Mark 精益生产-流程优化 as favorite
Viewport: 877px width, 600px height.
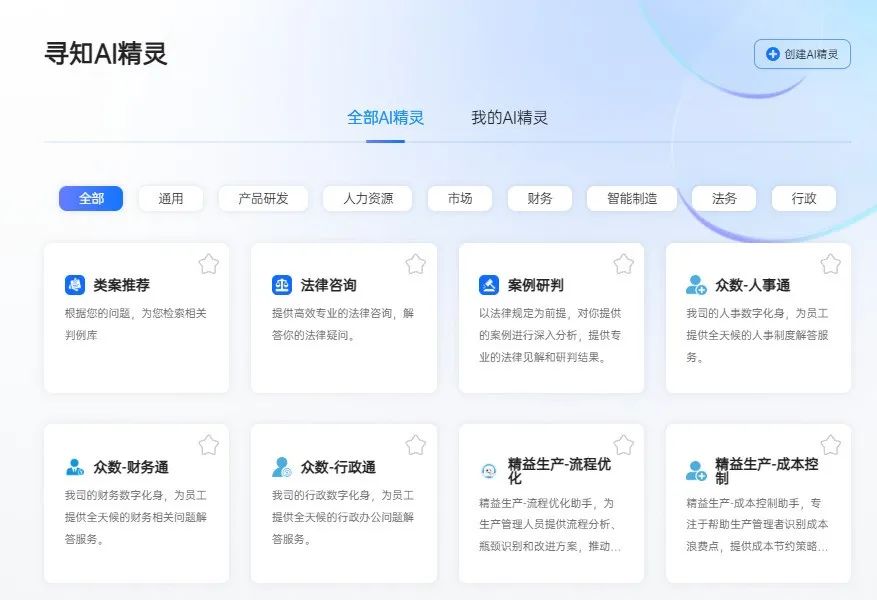(624, 445)
